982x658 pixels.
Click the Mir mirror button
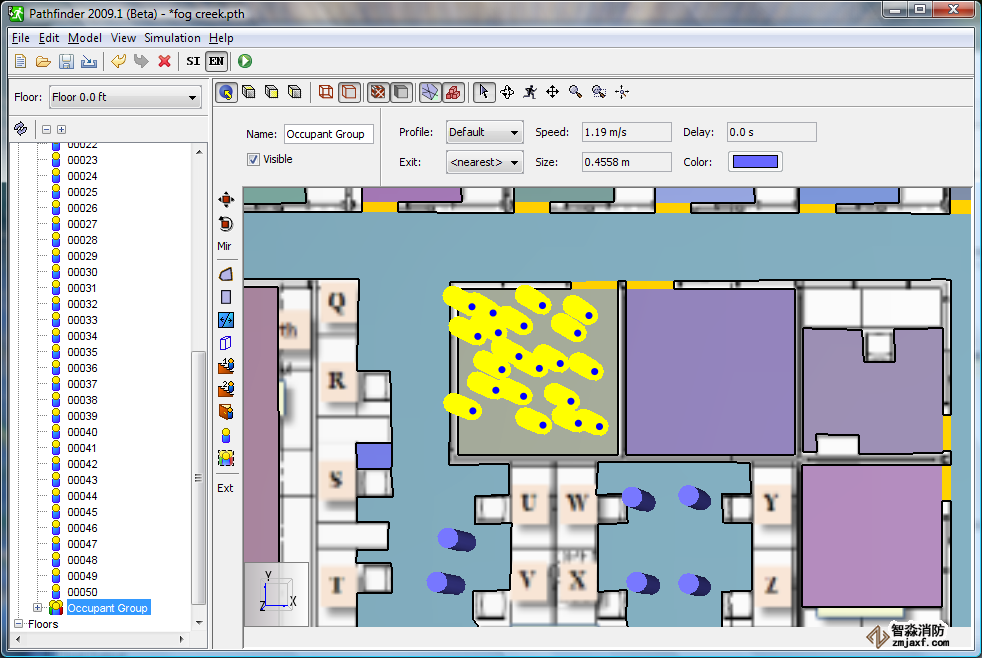(x=225, y=246)
